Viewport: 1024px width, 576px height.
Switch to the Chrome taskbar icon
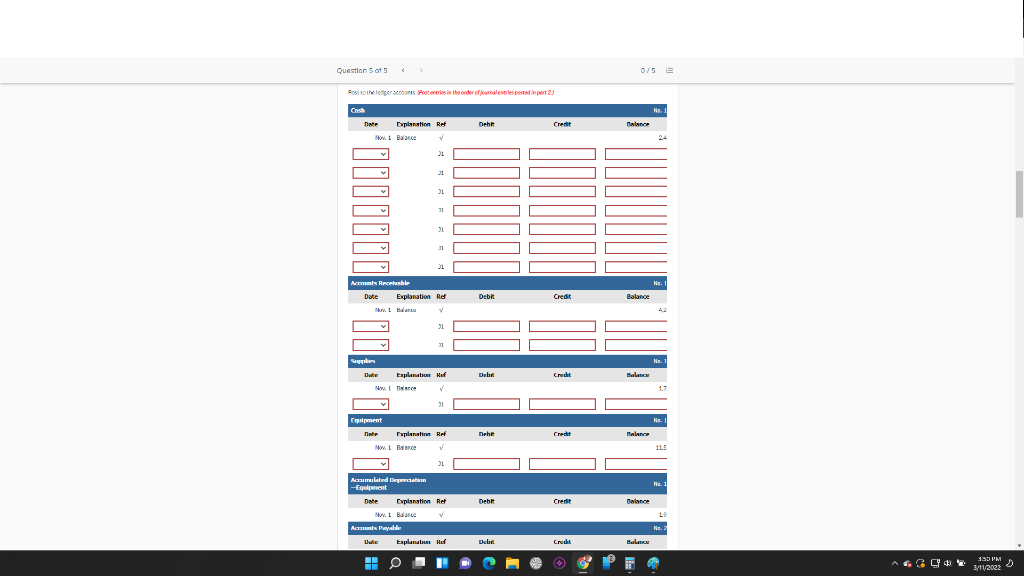click(583, 563)
